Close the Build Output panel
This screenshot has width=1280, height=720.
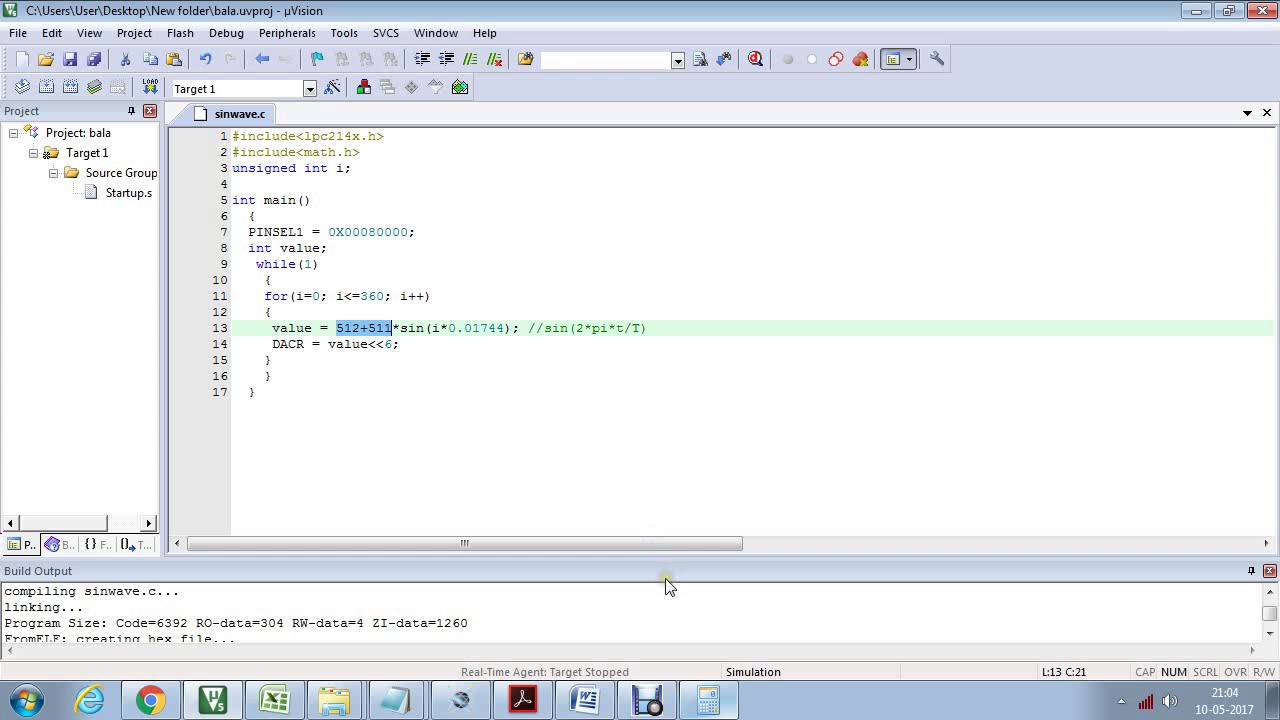1270,571
